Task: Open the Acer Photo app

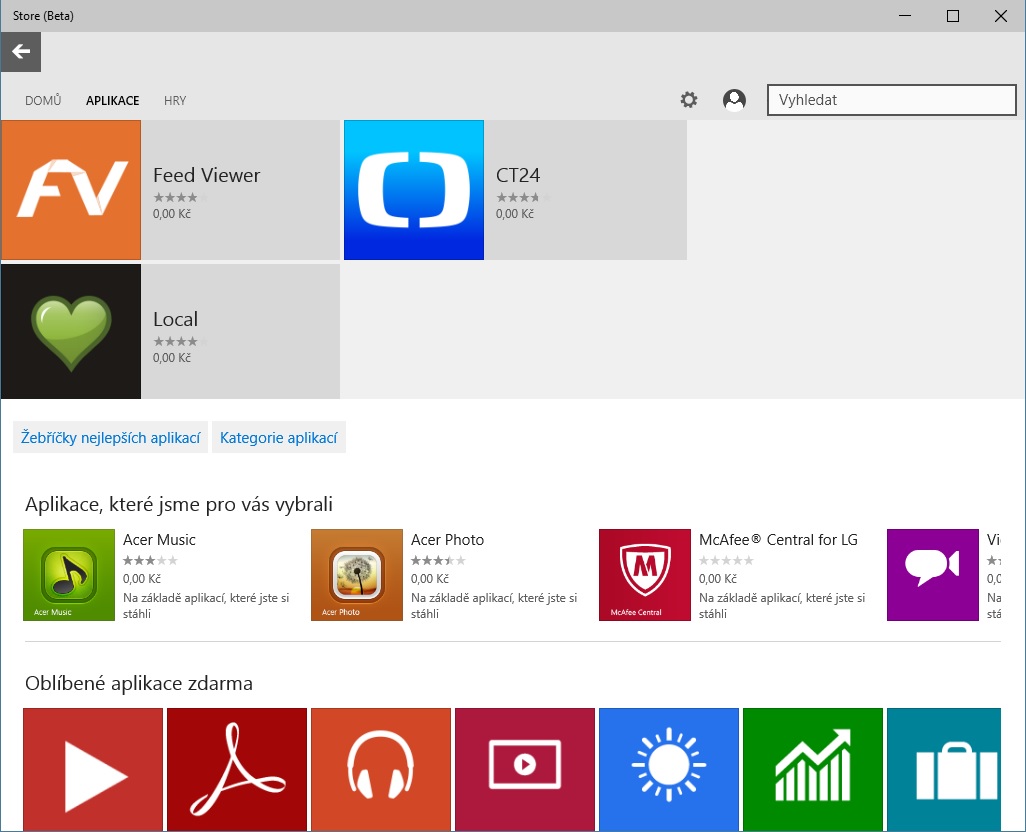Action: (x=356, y=575)
